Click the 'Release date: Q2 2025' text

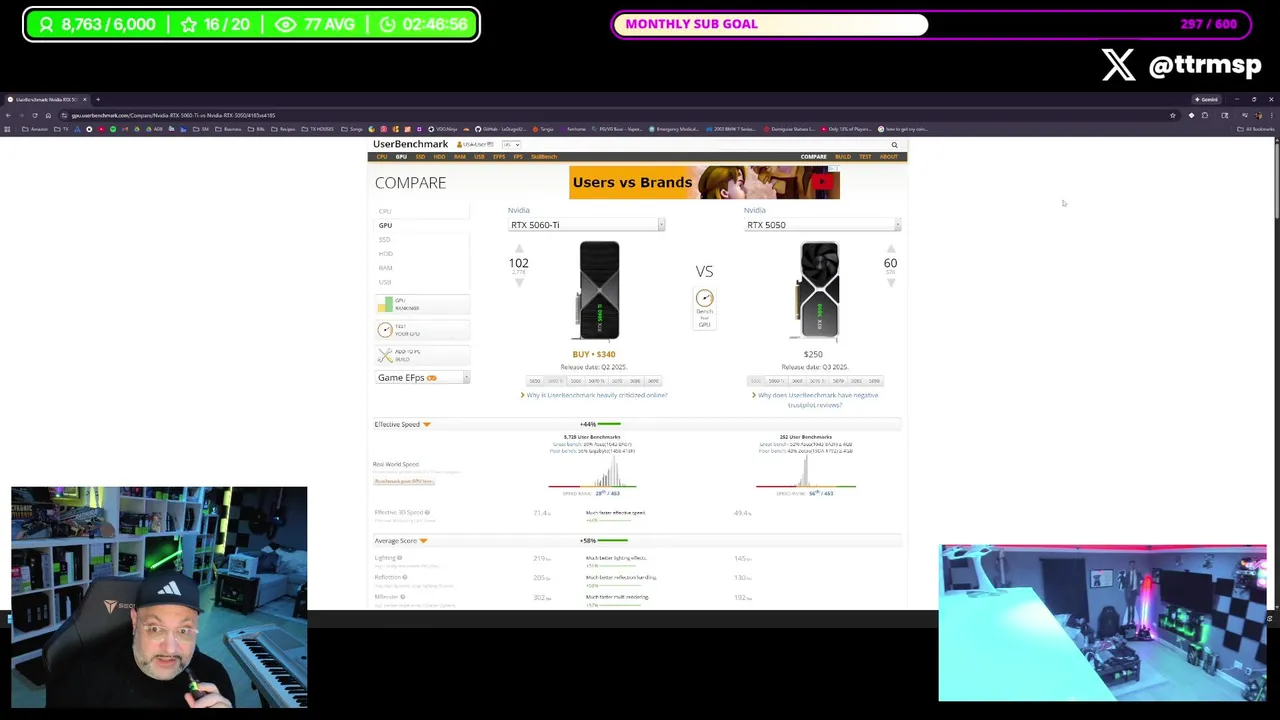click(x=594, y=367)
